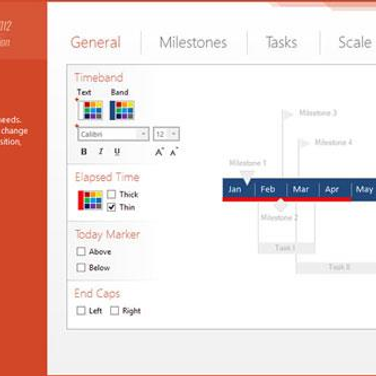The image size is (376, 376).
Task: Check the Left end cap option
Action: (81, 311)
